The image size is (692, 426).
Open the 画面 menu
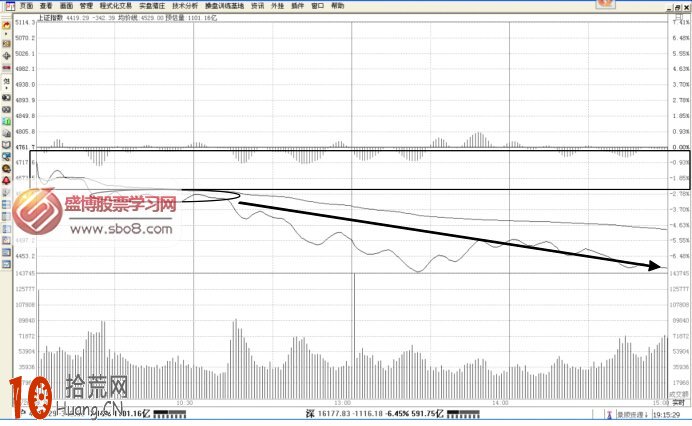[x=66, y=6]
